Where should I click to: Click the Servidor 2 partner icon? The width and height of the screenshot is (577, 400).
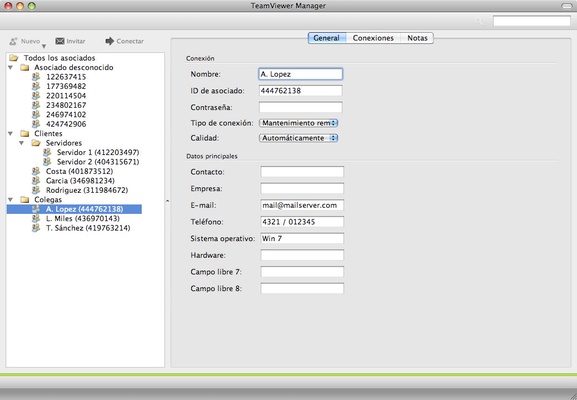pos(47,162)
